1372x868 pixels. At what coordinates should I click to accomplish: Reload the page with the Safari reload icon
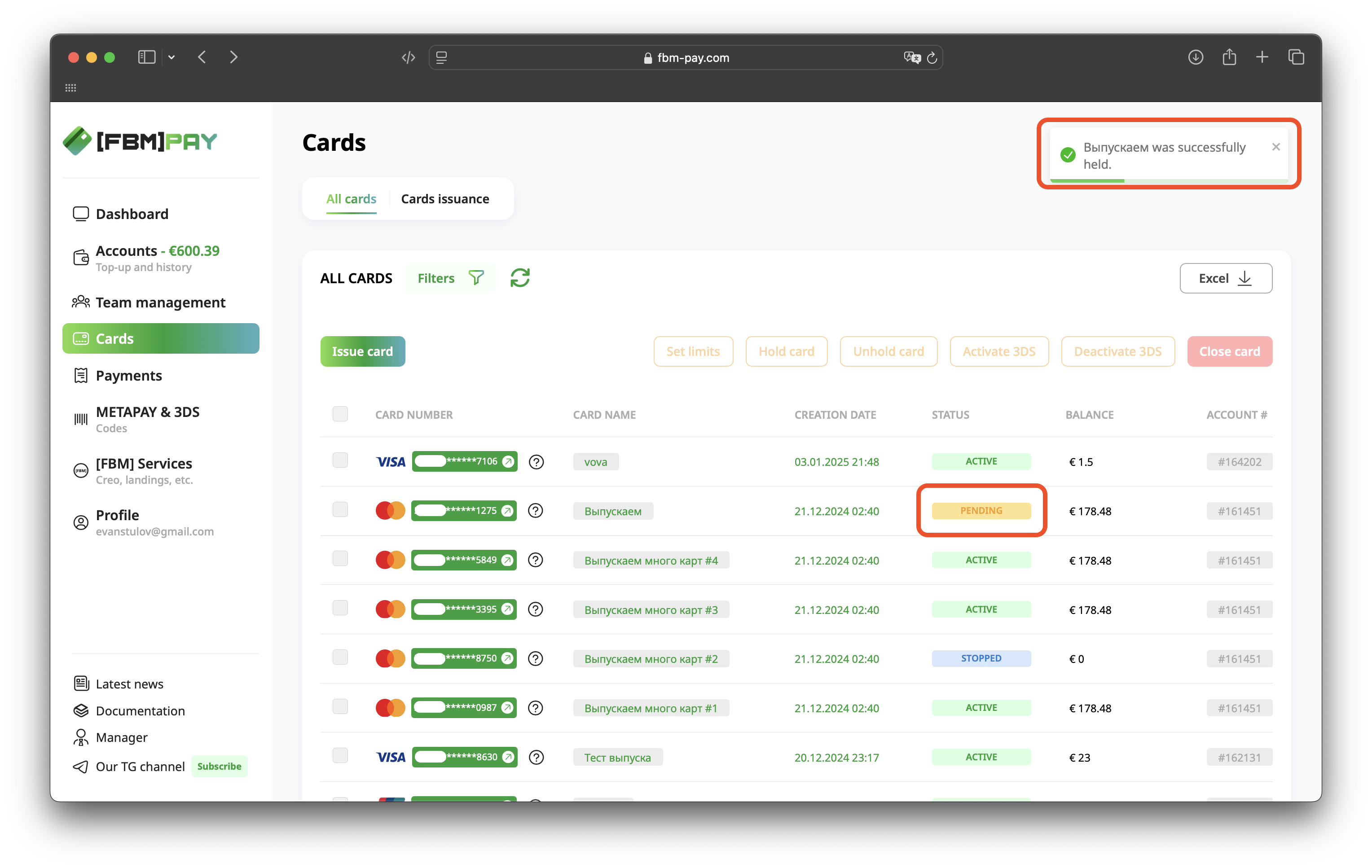pos(932,57)
